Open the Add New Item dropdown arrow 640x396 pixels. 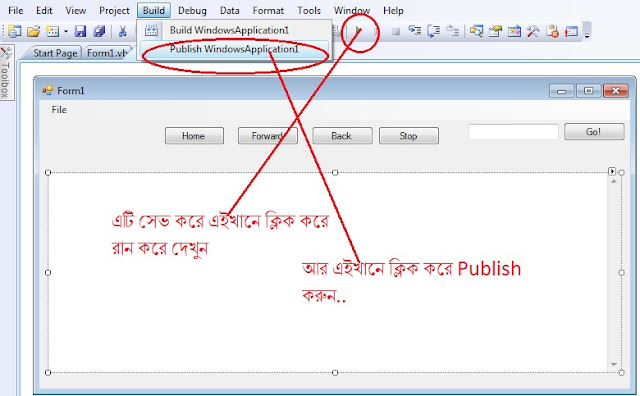click(x=66, y=31)
